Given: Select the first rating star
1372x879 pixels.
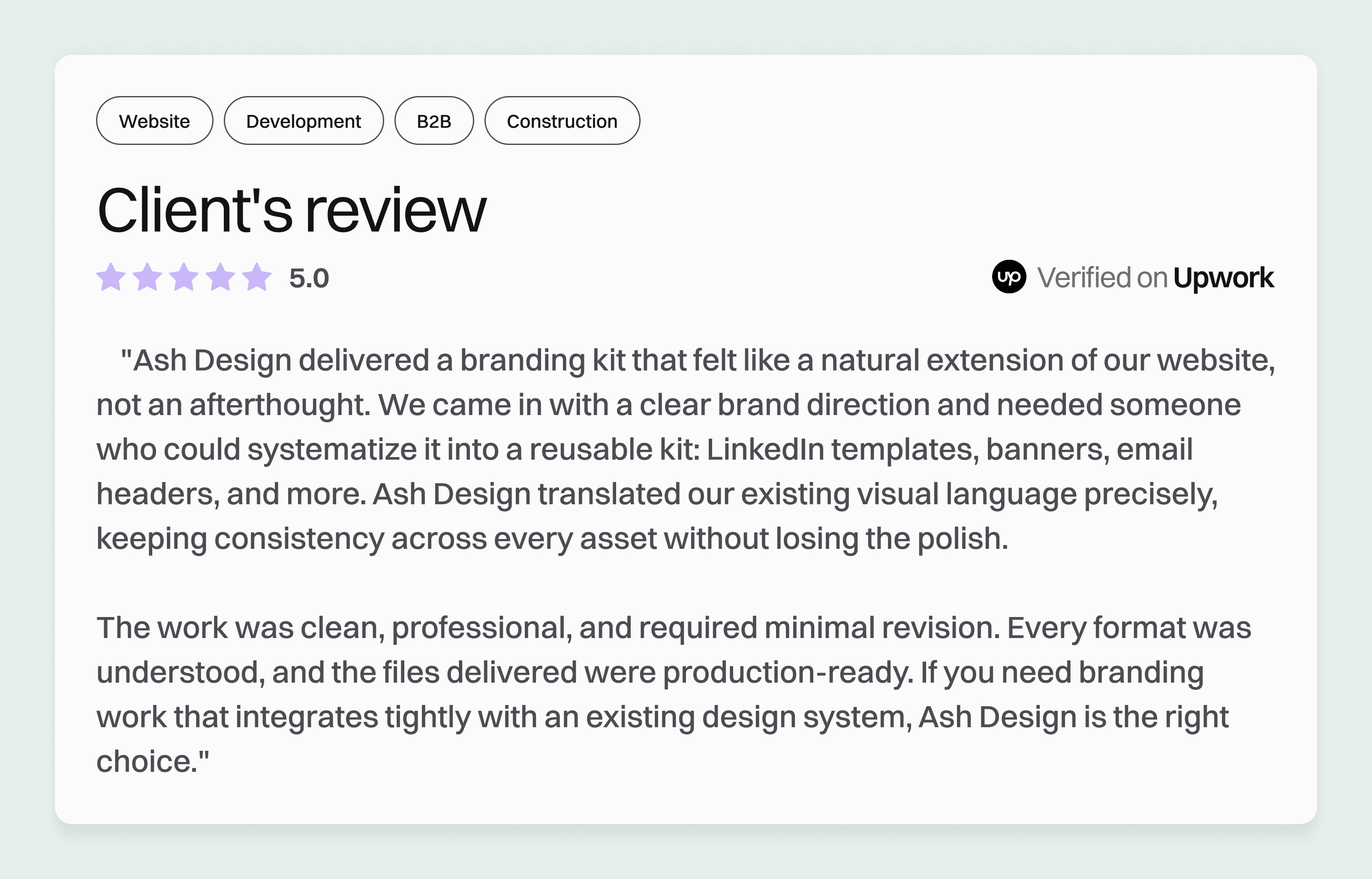Looking at the screenshot, I should click(111, 277).
